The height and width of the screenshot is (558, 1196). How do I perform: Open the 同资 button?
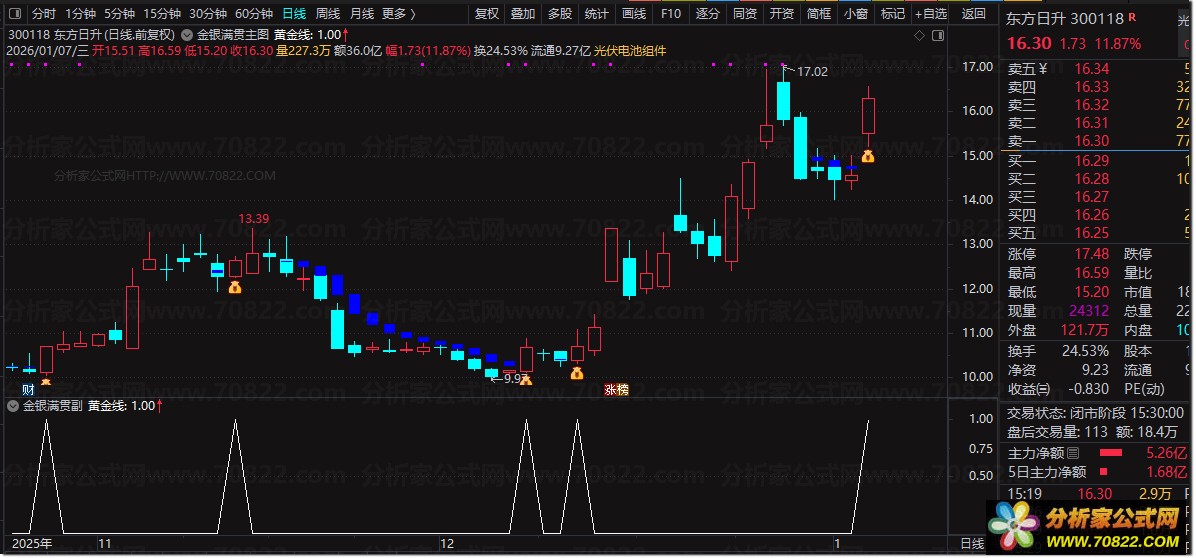[745, 14]
